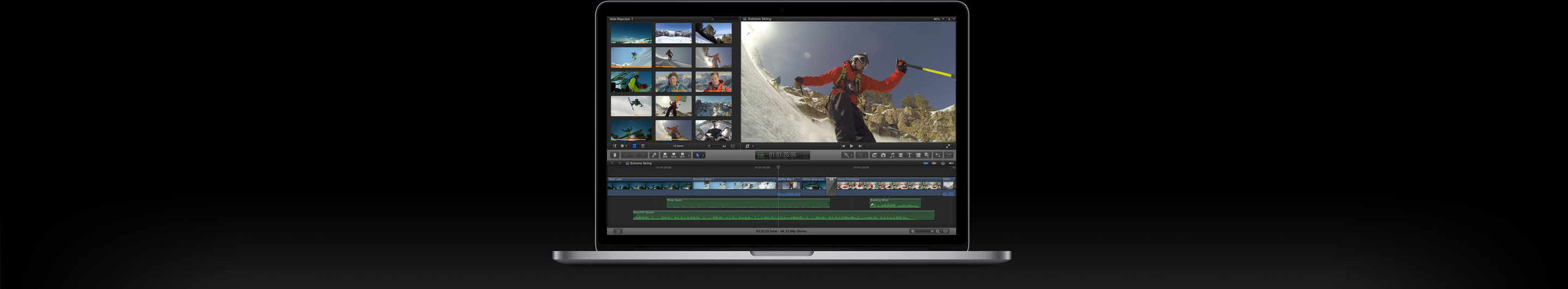Click Extreme Skiing project in timeline header

tap(640, 163)
